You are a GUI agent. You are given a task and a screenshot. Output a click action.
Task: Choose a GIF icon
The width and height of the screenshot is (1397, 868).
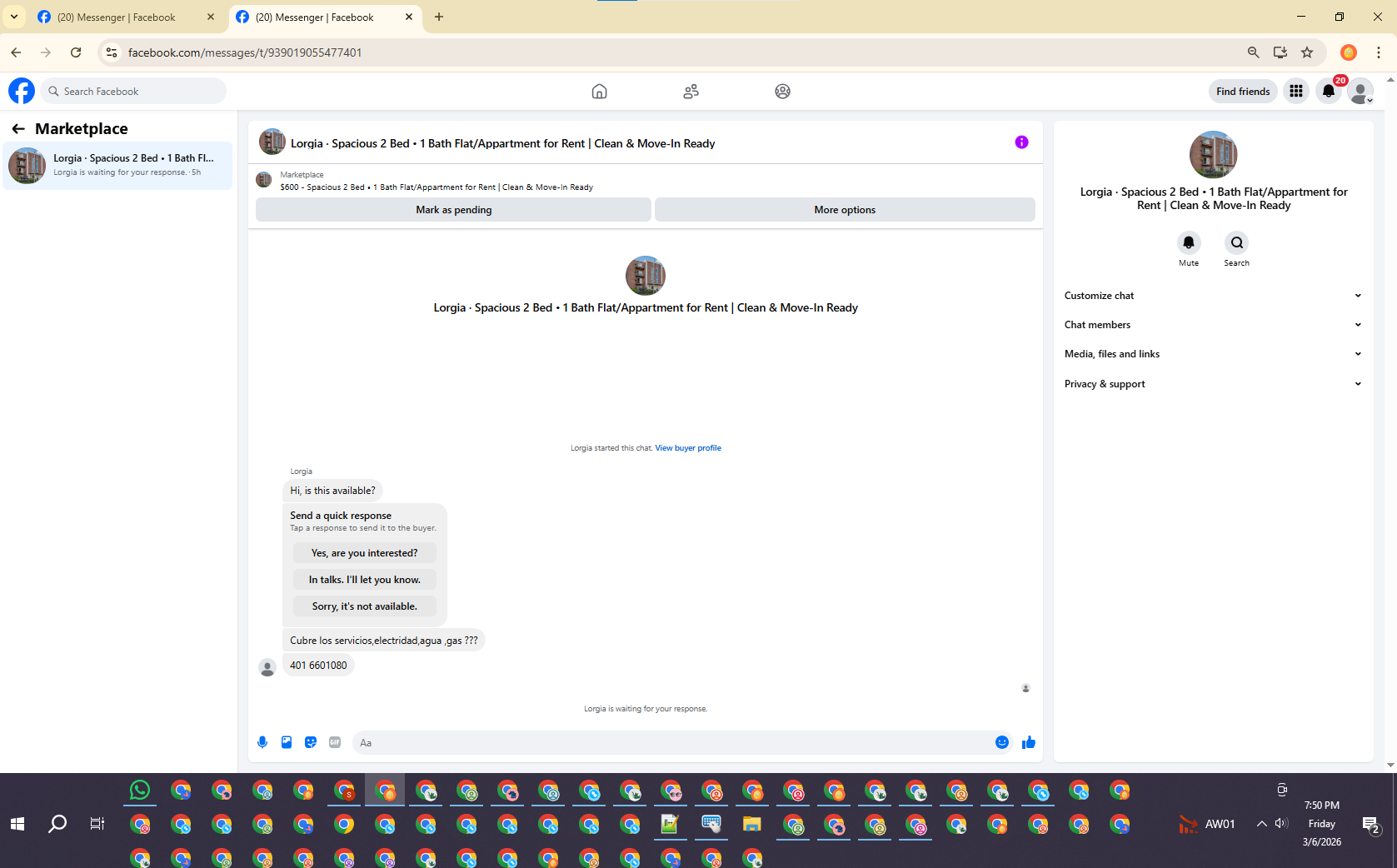[335, 742]
